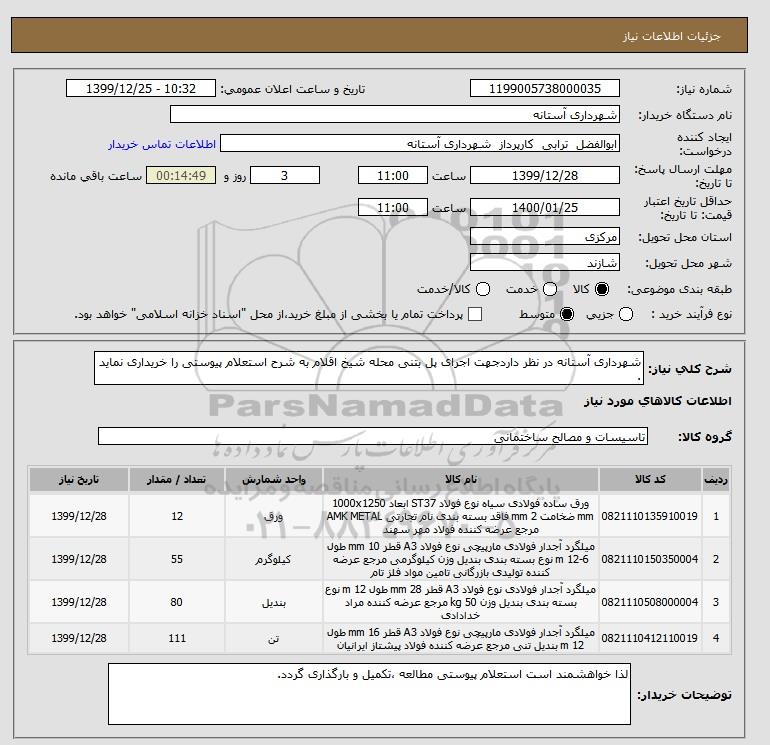Viewport: 770px width, 745px height.
Task: Click need number field 1199005738000035
Action: (x=545, y=88)
